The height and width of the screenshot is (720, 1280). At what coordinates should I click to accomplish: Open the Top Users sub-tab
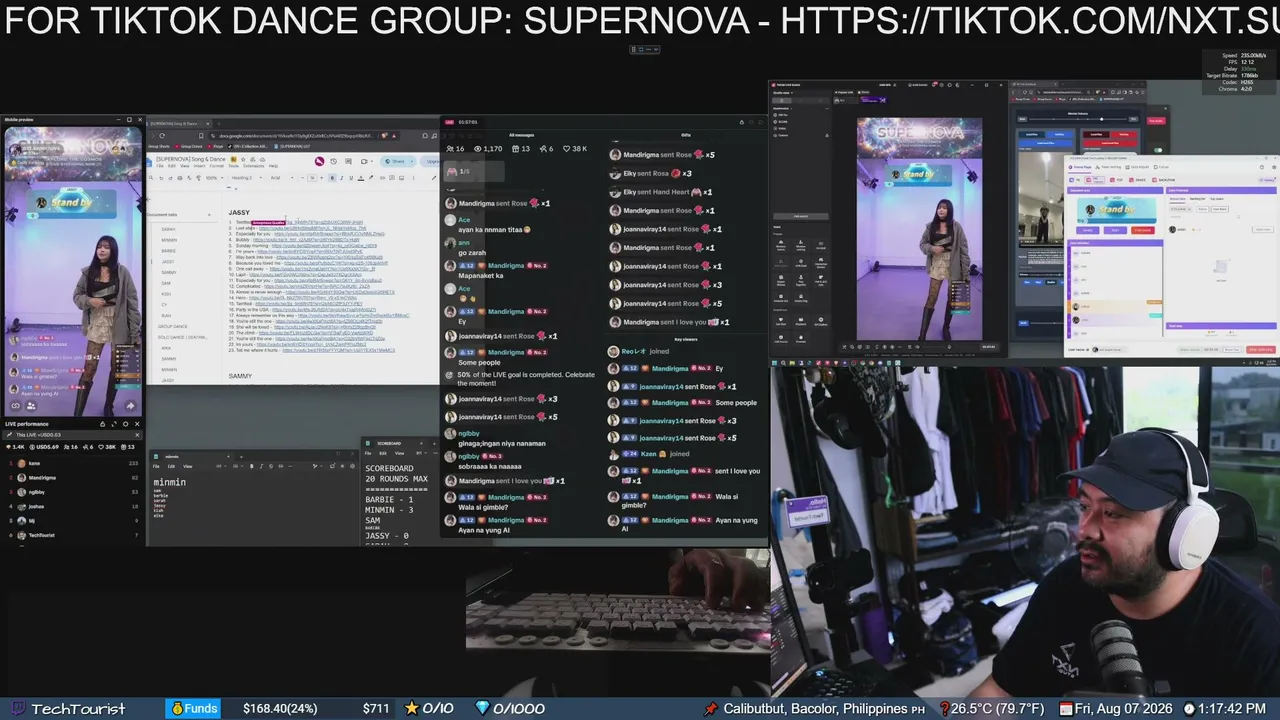pos(1218,199)
